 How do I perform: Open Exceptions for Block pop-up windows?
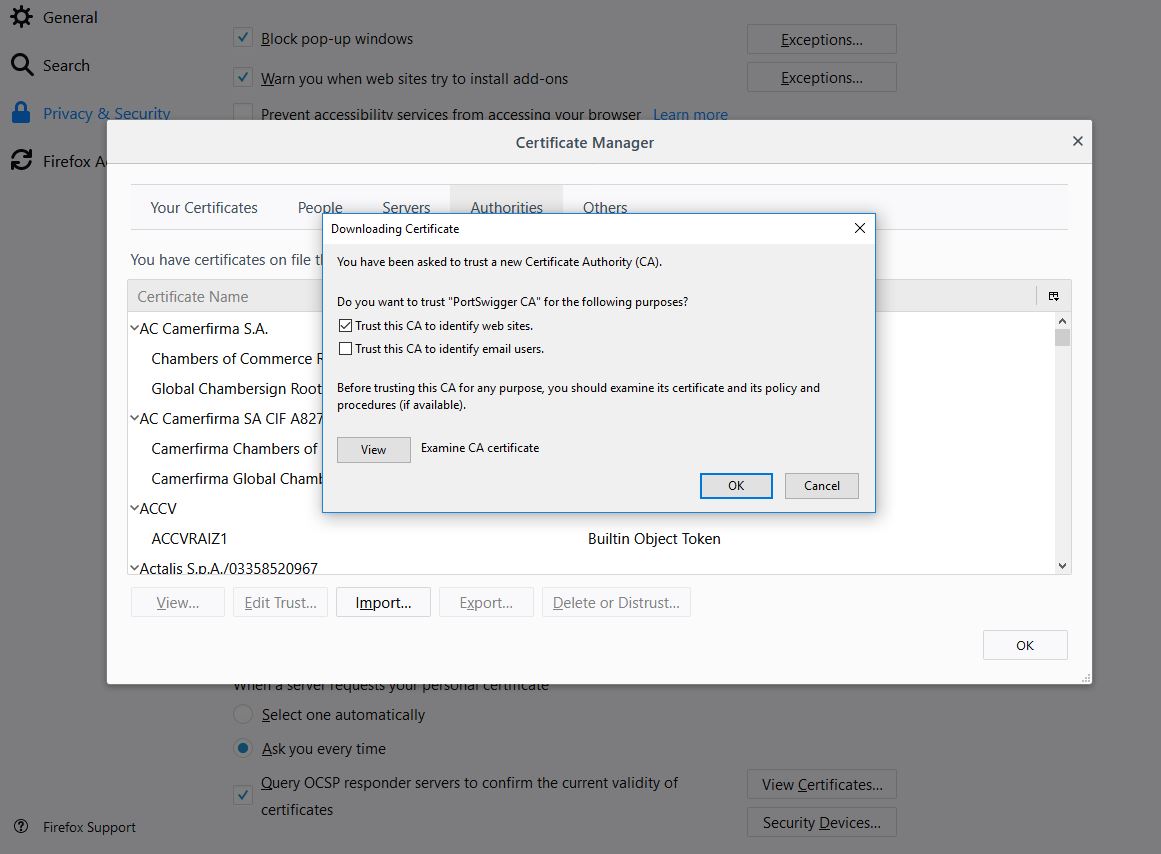[821, 39]
